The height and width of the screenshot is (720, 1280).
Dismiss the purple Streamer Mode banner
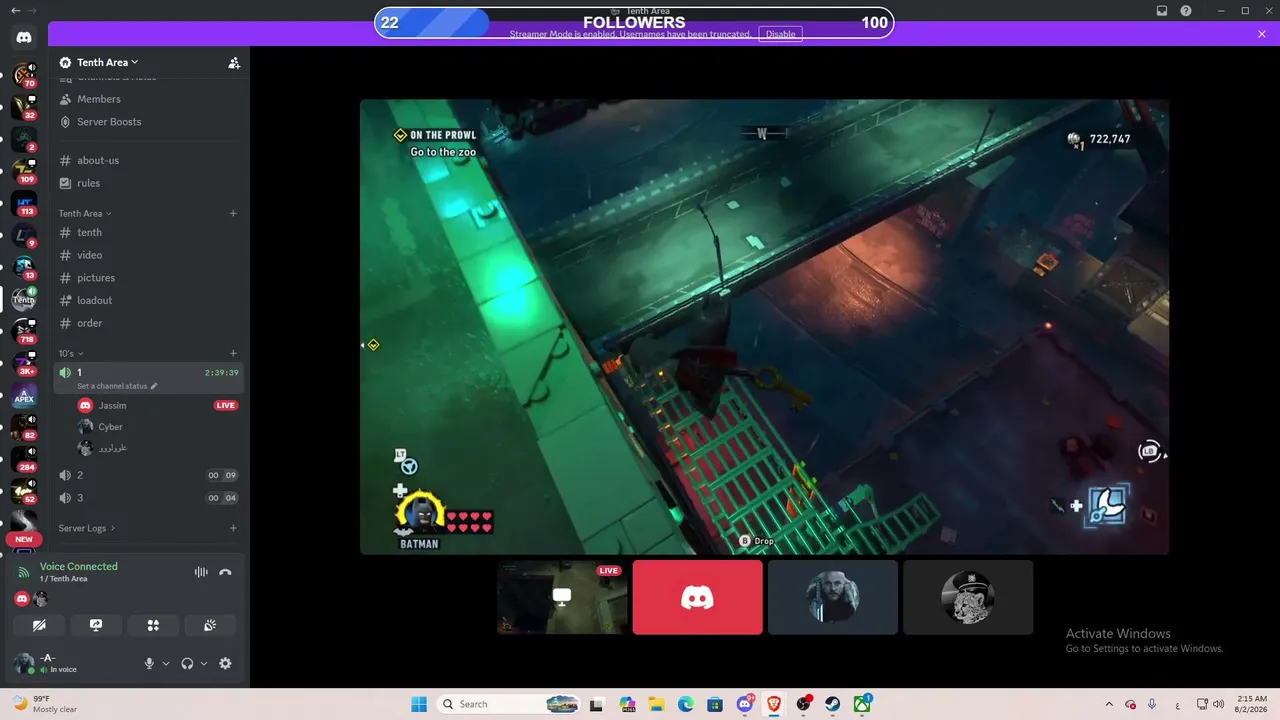point(1262,34)
